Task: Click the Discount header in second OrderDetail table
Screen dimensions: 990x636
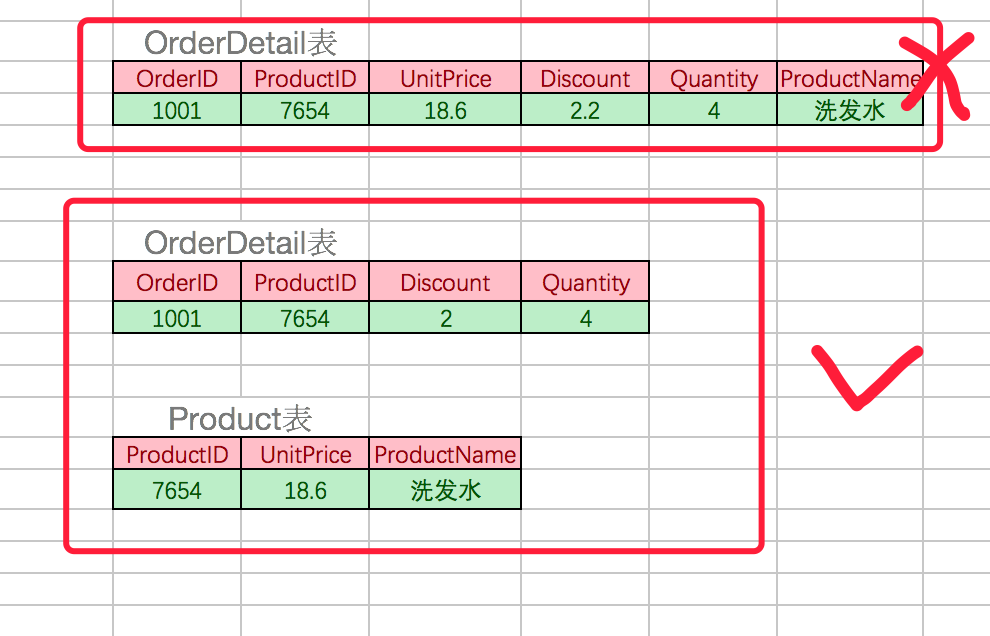Action: pos(445,282)
